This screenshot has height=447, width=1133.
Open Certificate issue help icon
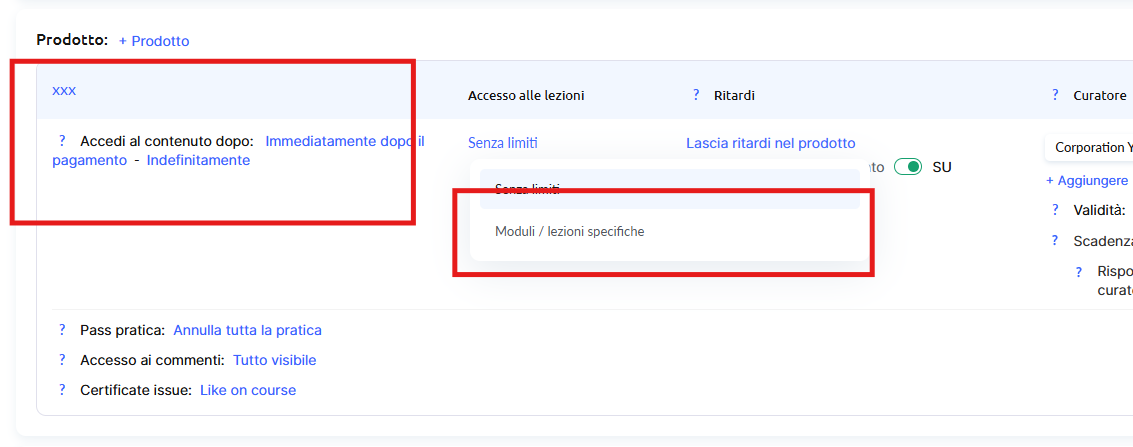pyautogui.click(x=62, y=390)
